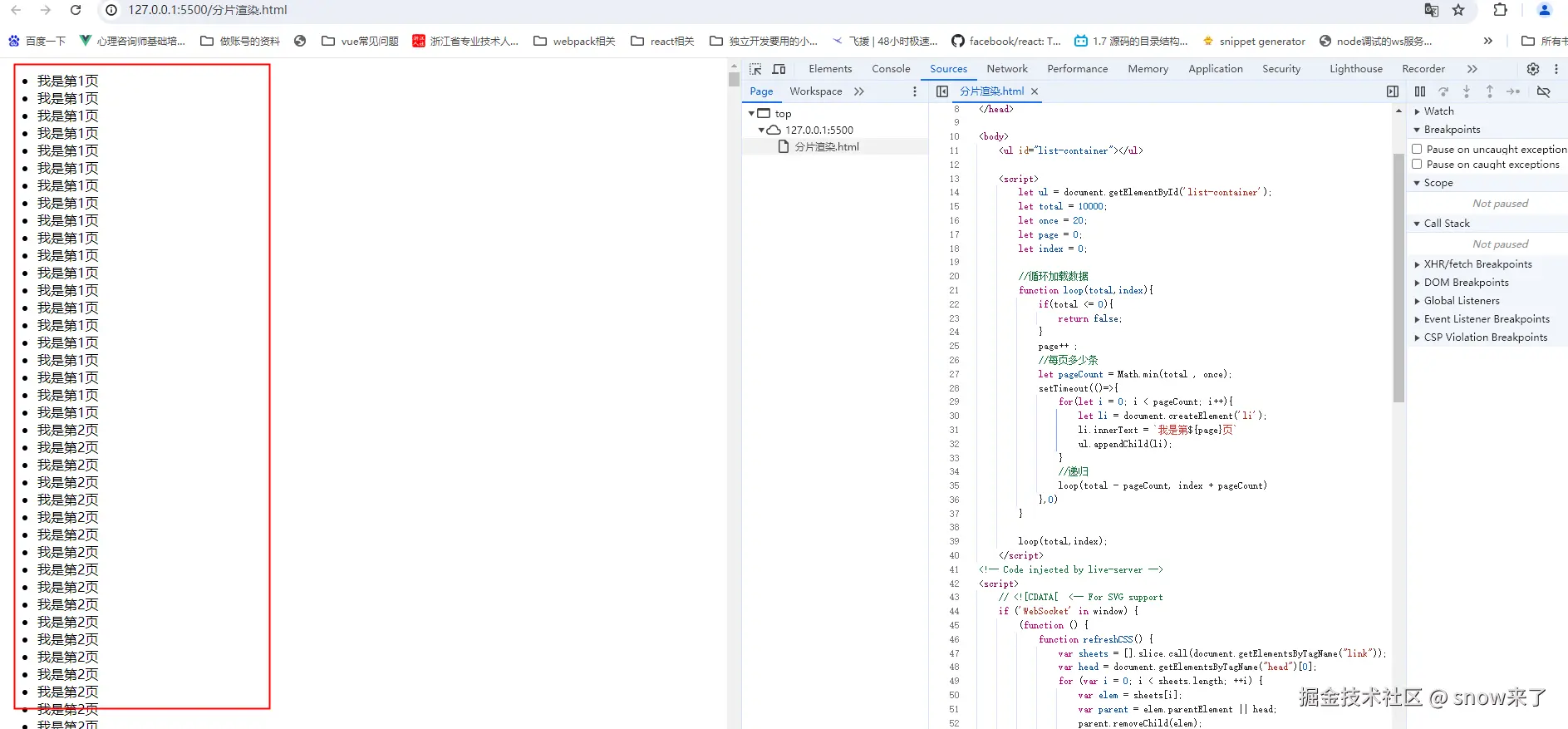Expand CSP Violation Breakpoints

pos(1418,337)
